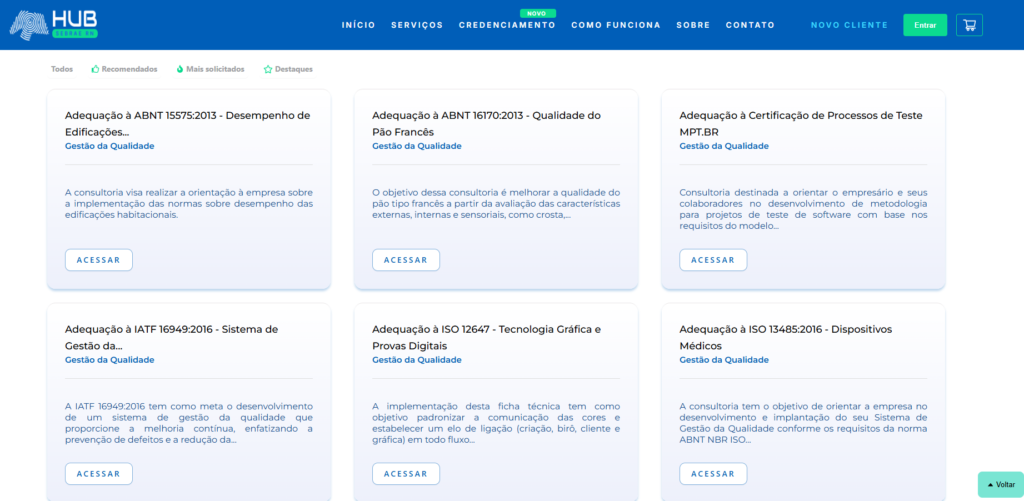Click the NOVO badge above Credenciamento
The height and width of the screenshot is (501, 1024).
click(538, 13)
